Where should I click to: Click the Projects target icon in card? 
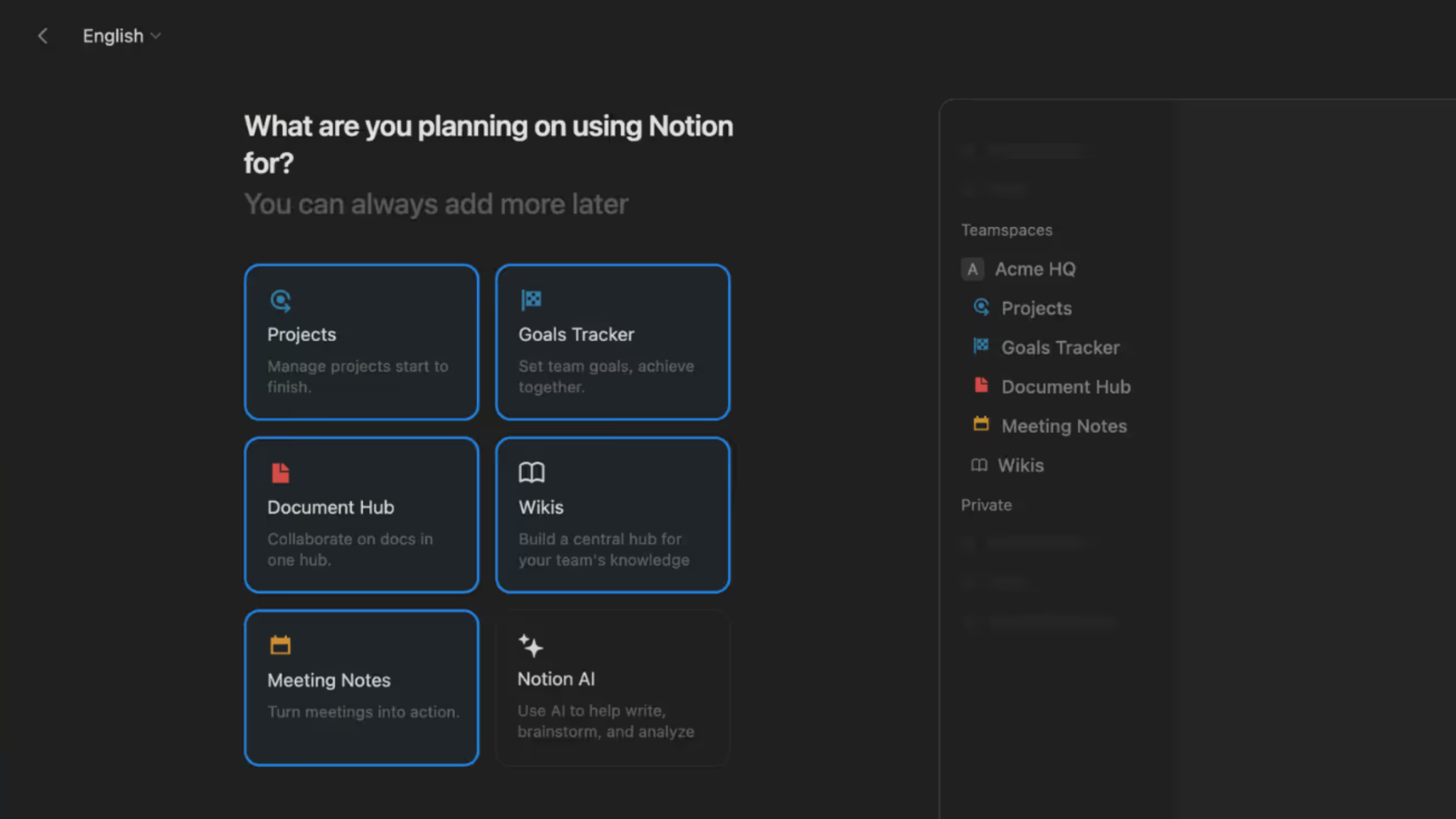[281, 301]
